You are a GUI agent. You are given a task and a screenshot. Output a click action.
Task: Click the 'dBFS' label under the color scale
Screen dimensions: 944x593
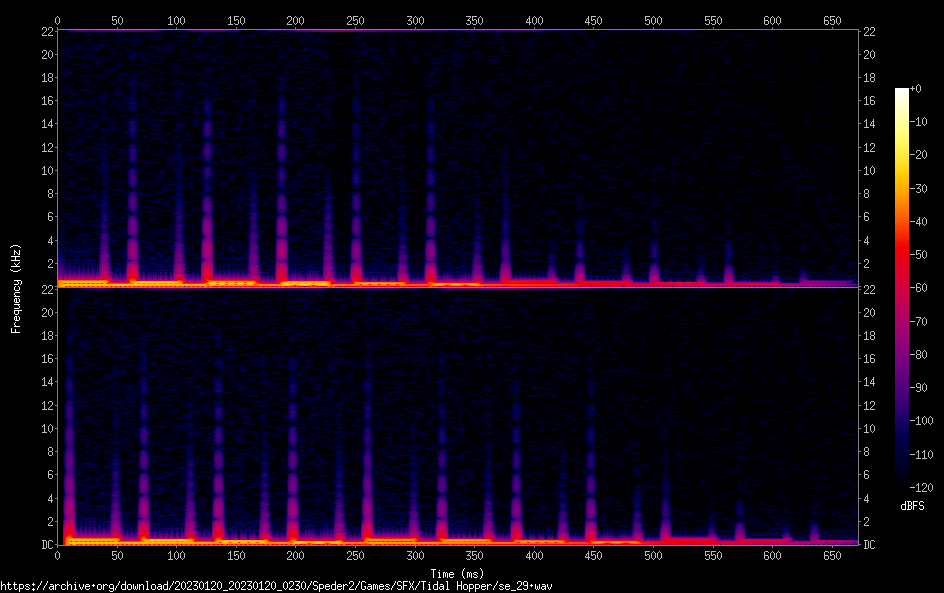912,507
